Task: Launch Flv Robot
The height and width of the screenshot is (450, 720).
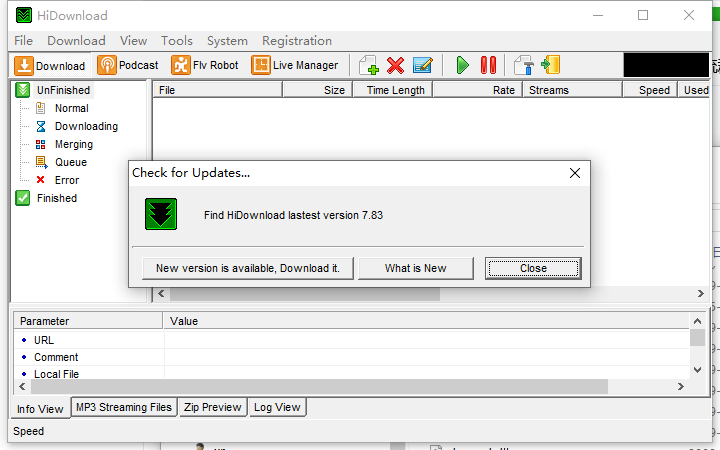Action: tap(205, 65)
